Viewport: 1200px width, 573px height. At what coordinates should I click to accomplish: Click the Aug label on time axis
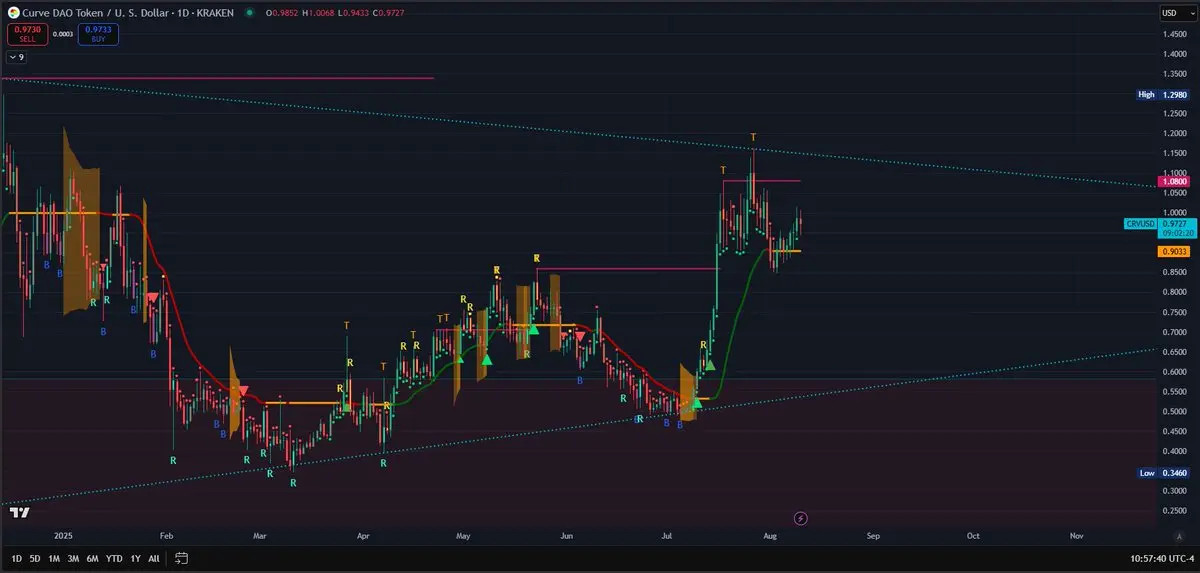pos(771,536)
